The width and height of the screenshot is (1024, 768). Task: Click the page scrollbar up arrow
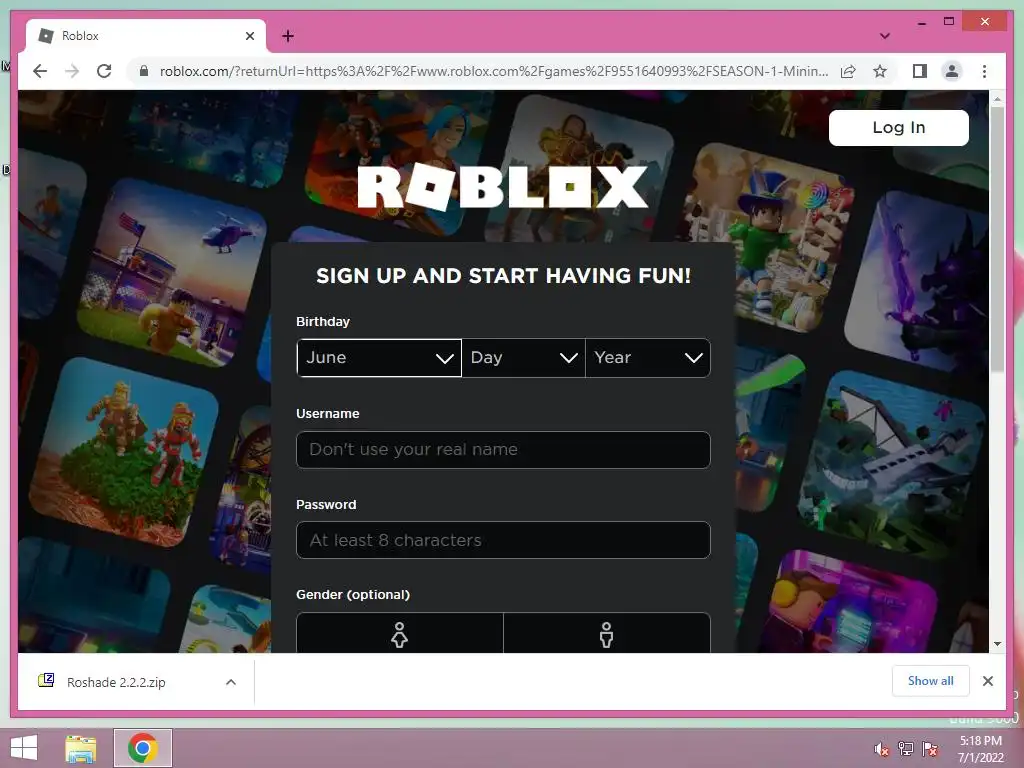tap(997, 99)
